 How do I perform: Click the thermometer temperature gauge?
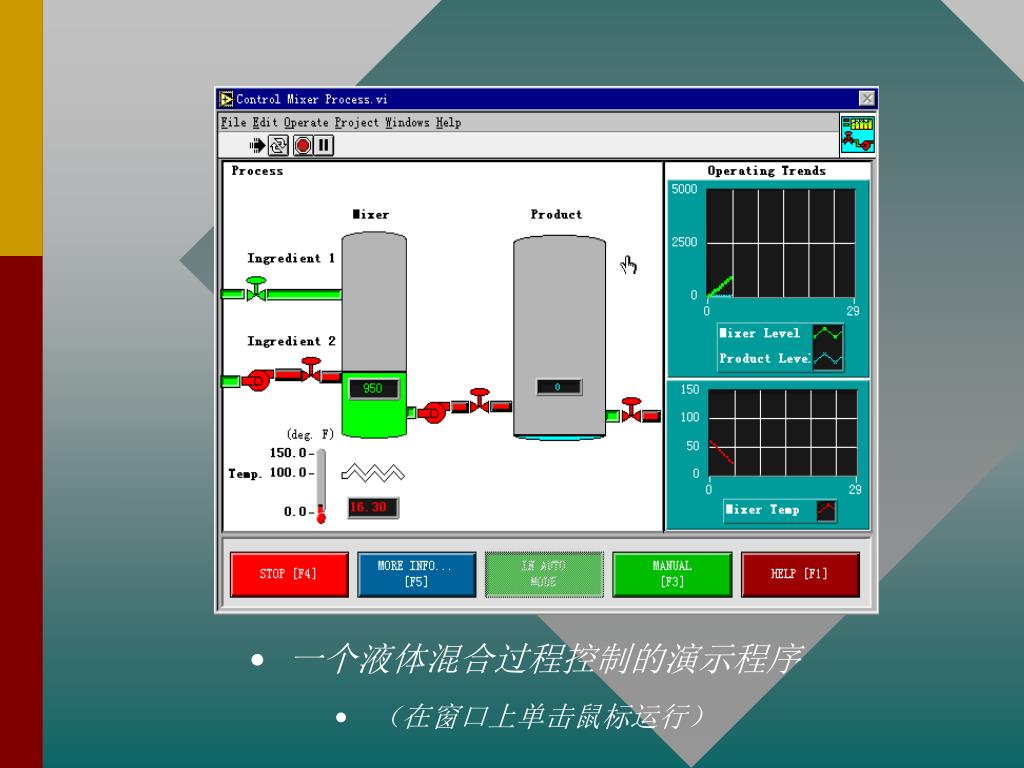(321, 485)
